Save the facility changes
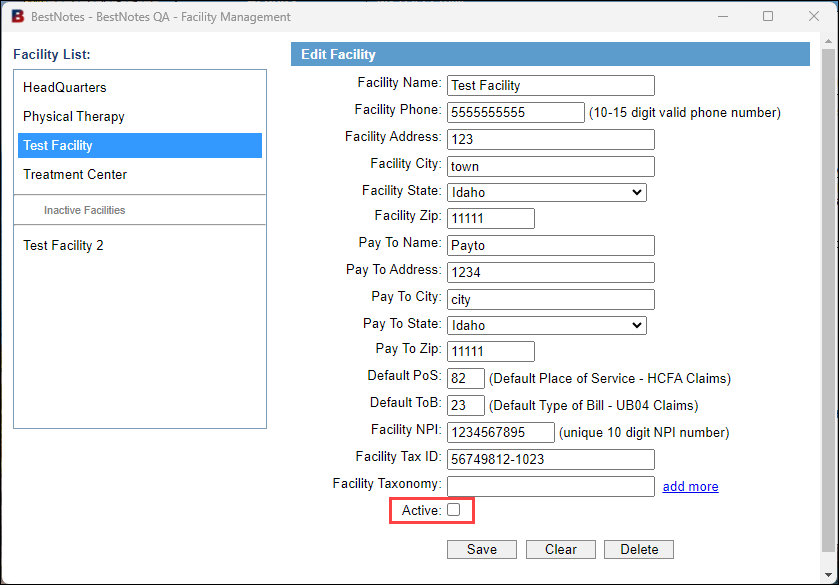Image resolution: width=839 pixels, height=585 pixels. coord(482,550)
